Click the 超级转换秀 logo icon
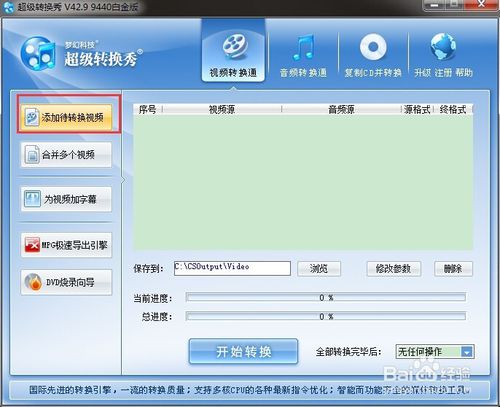This screenshot has width=500, height=407. [x=38, y=53]
